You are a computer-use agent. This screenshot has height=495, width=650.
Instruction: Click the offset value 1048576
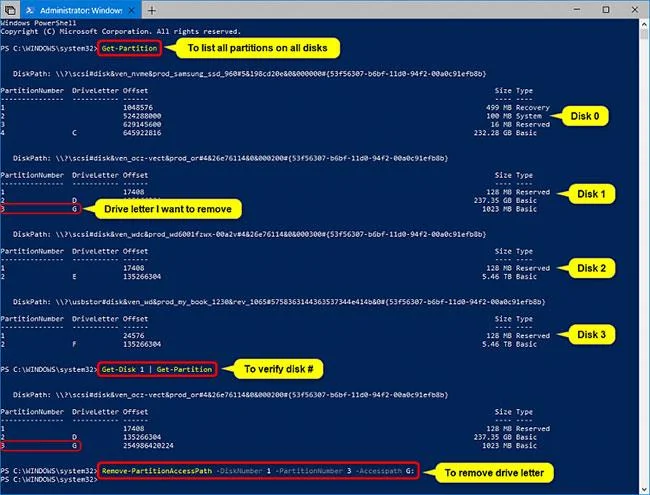click(138, 107)
